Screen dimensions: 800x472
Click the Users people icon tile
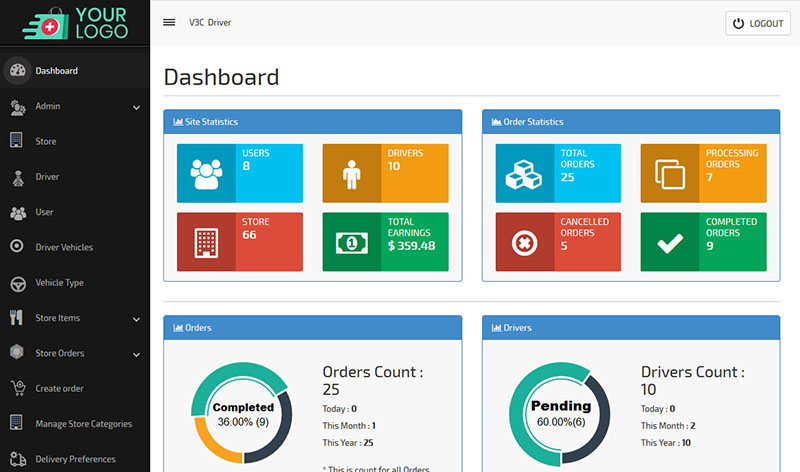pos(206,173)
